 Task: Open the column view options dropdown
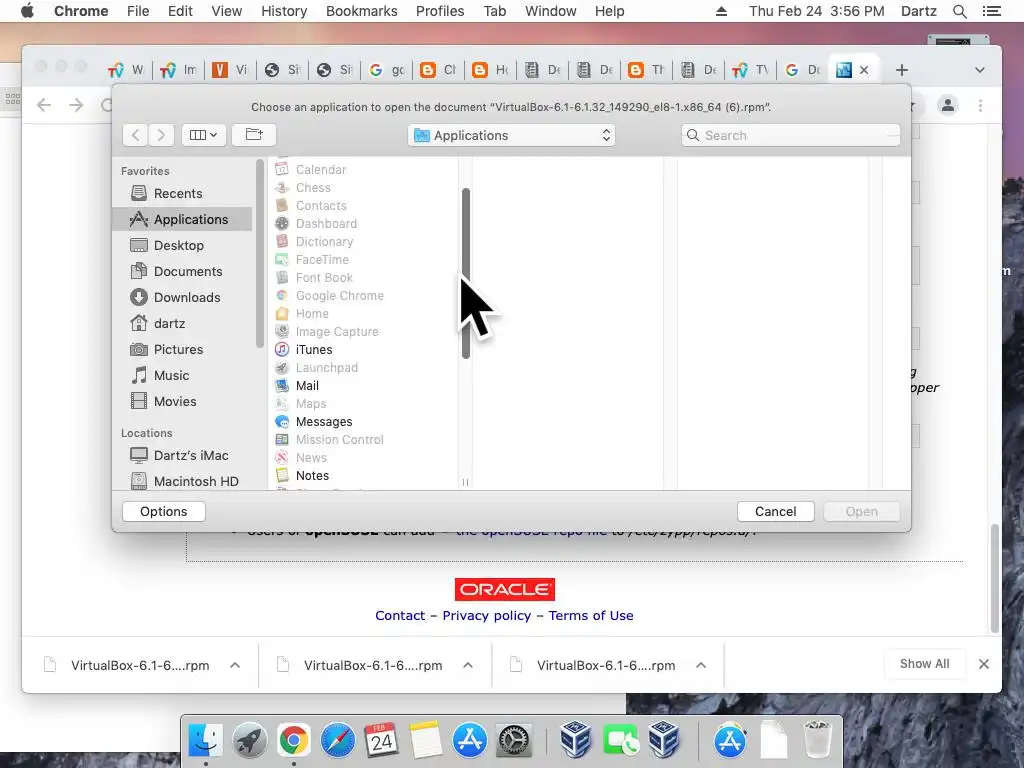coord(203,135)
